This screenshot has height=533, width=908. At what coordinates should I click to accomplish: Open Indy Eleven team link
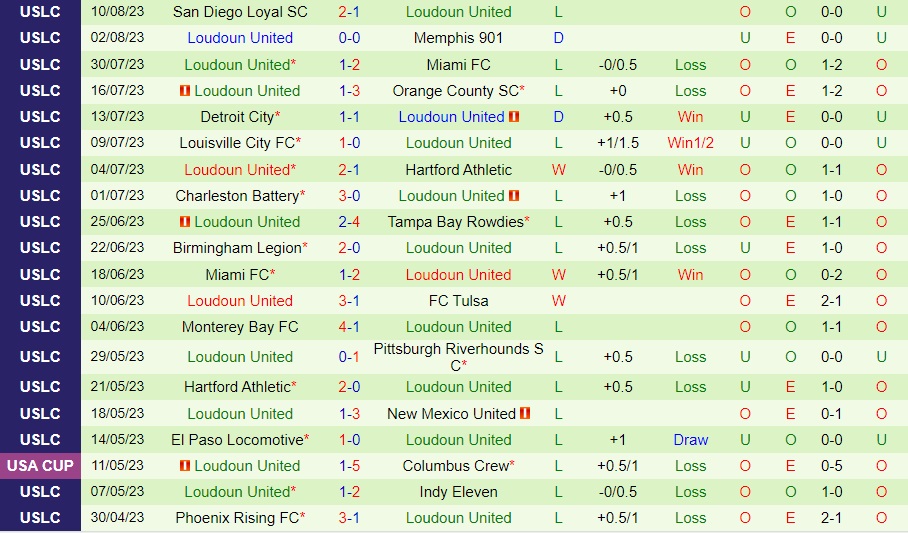[458, 492]
